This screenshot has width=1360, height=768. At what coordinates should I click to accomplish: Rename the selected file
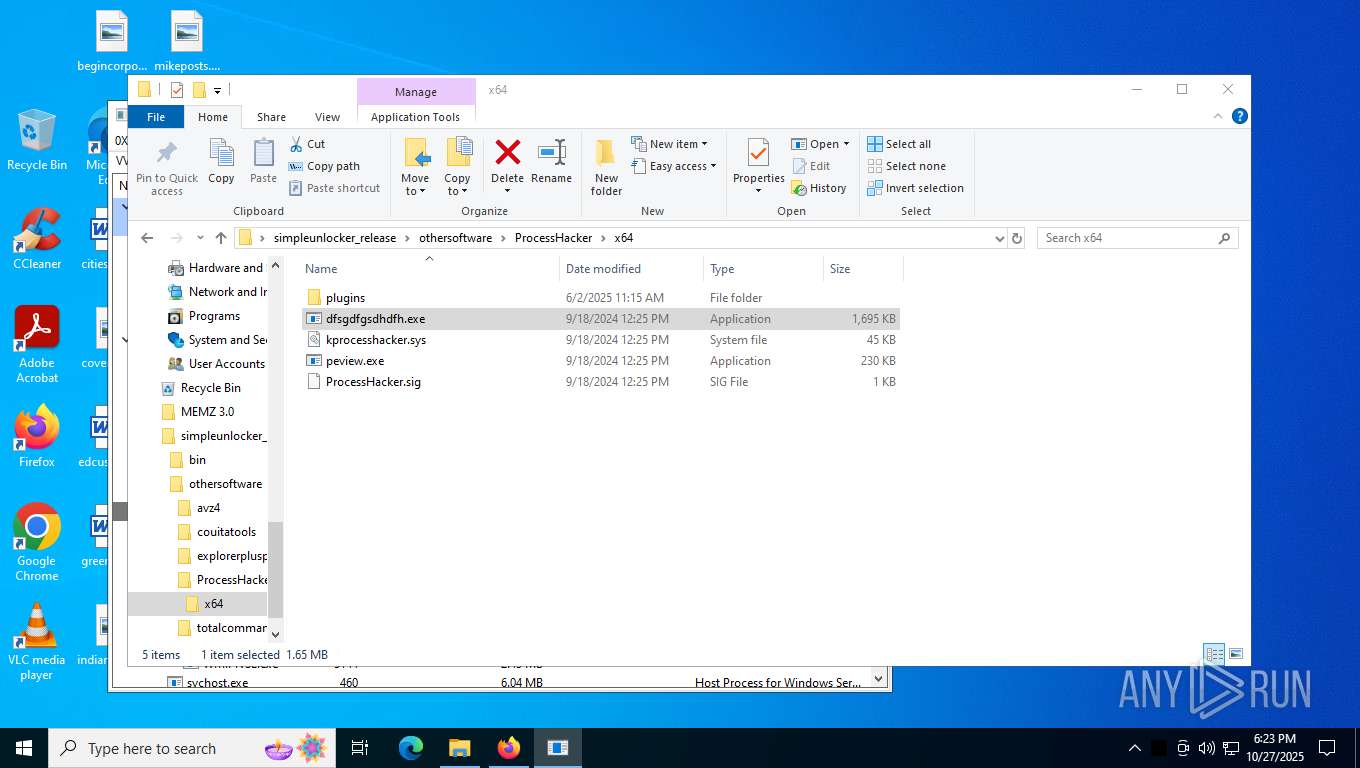551,162
